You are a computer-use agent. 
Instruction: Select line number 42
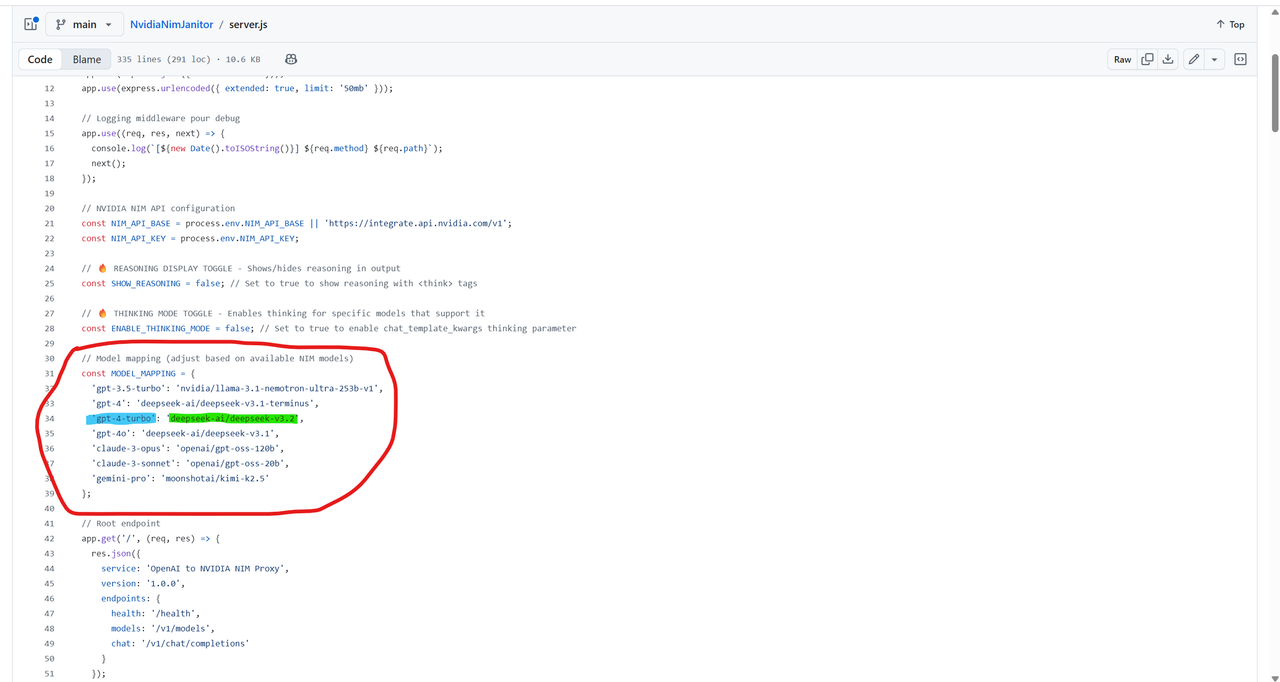click(x=49, y=538)
